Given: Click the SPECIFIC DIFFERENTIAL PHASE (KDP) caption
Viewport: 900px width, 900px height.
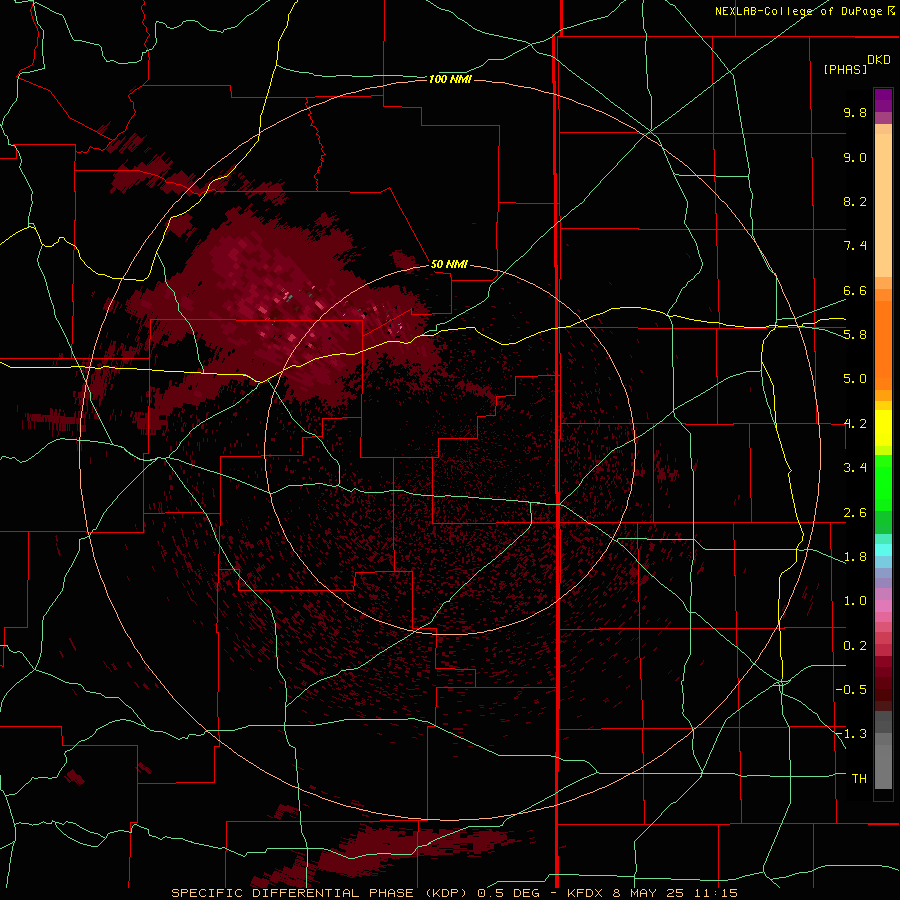Looking at the screenshot, I should click(x=320, y=893).
